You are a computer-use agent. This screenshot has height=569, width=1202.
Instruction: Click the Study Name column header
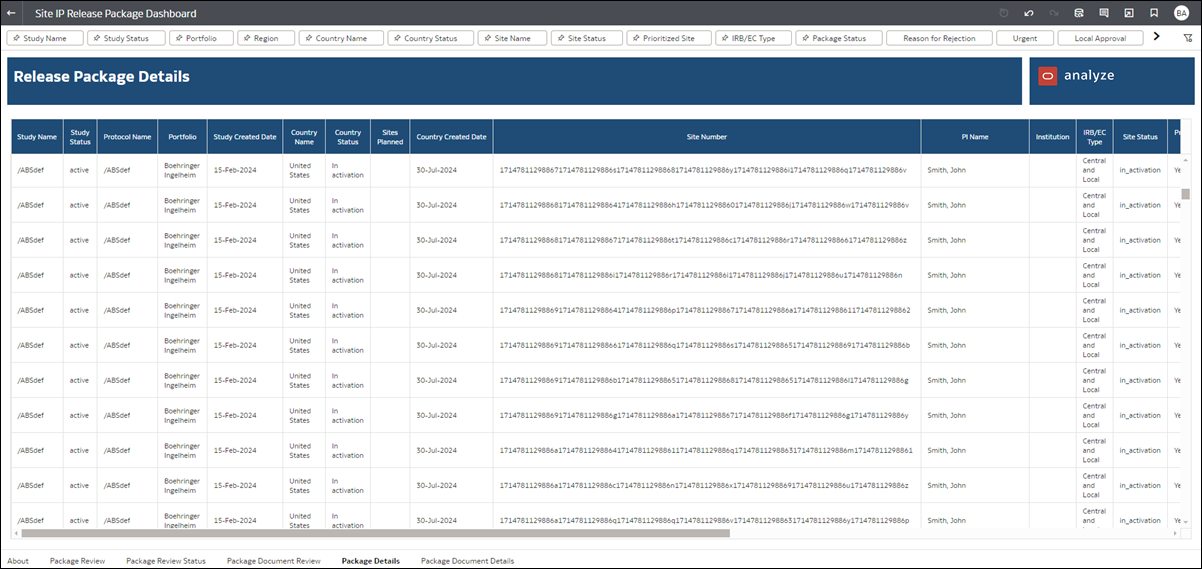(37, 137)
